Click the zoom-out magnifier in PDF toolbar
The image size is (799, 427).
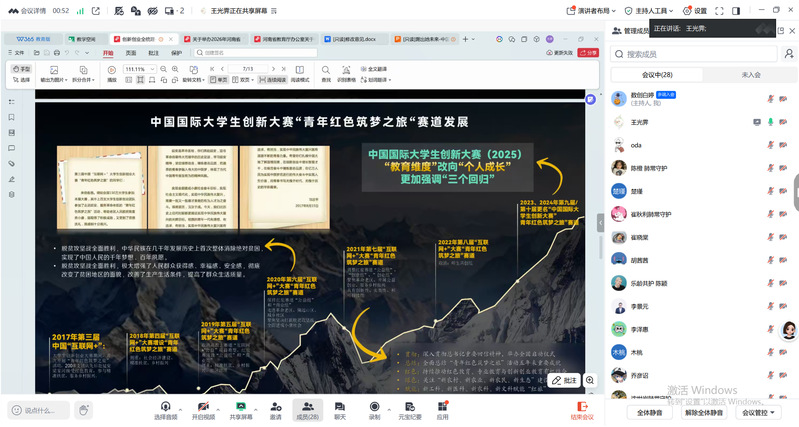pos(164,69)
